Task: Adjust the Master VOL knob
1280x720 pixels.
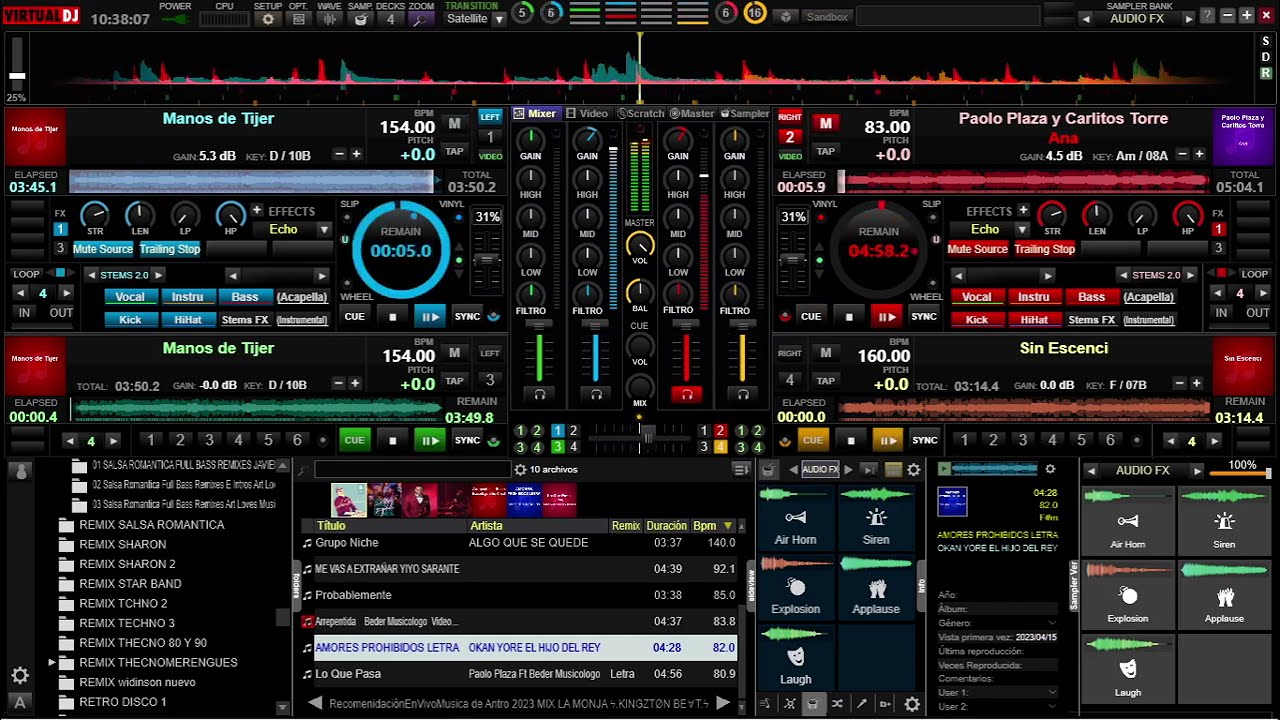Action: click(640, 244)
